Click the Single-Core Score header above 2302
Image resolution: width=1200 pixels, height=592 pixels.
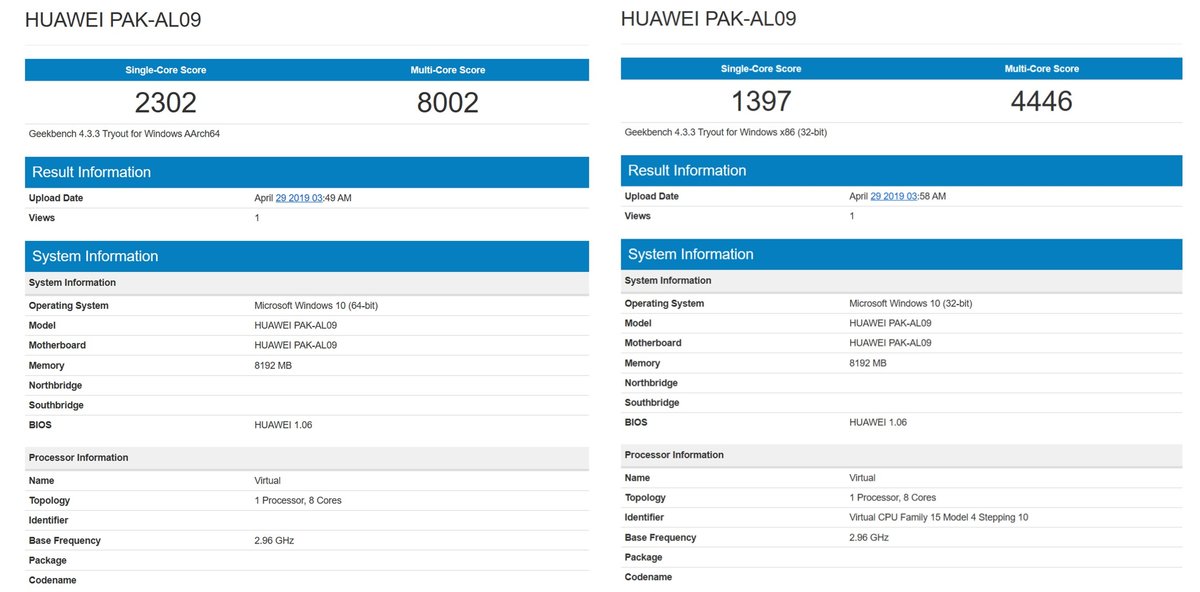pyautogui.click(x=166, y=70)
